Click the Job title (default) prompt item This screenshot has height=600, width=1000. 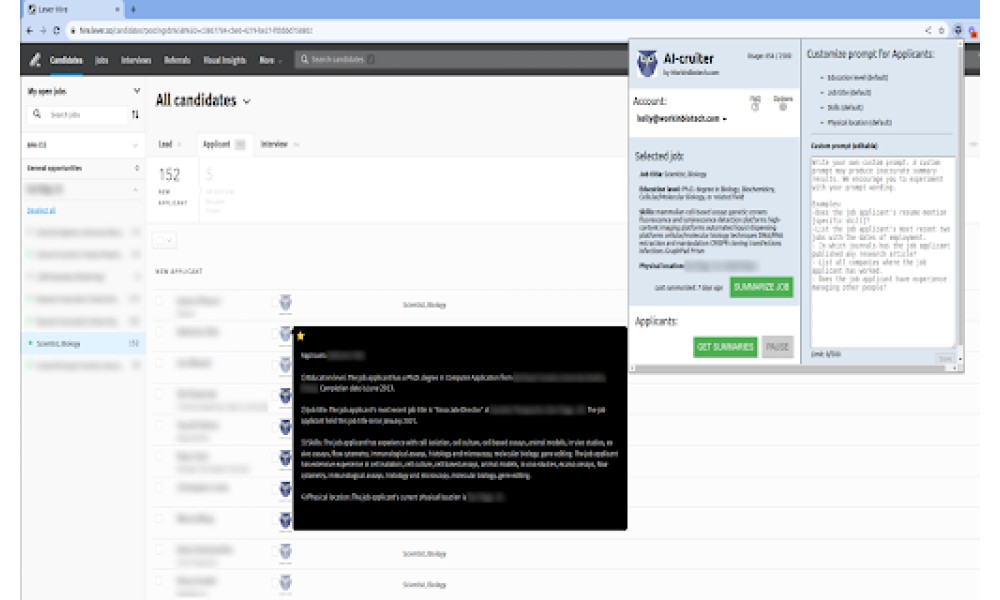(x=849, y=93)
